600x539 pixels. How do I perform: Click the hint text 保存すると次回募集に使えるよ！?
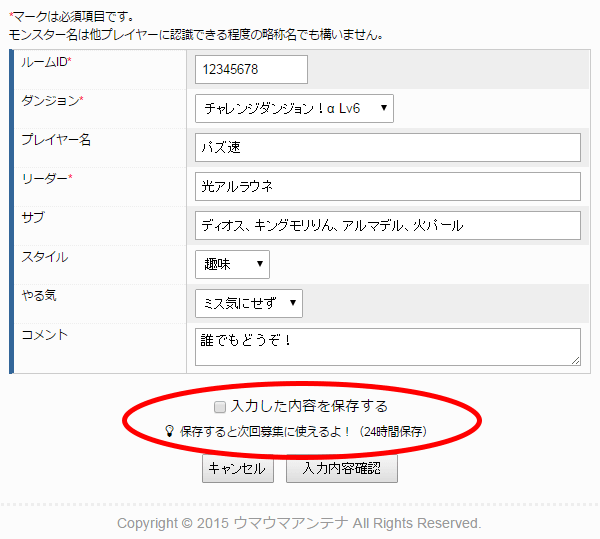pyautogui.click(x=264, y=432)
